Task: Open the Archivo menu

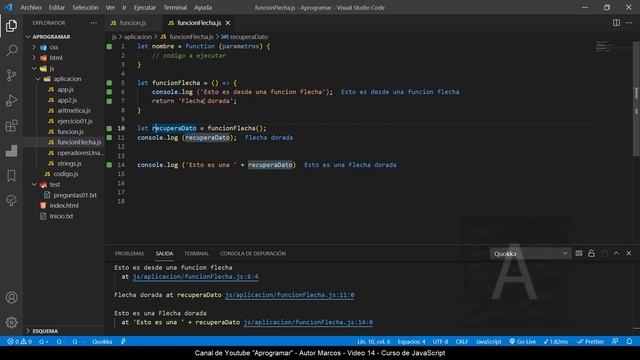Action: 31,7
